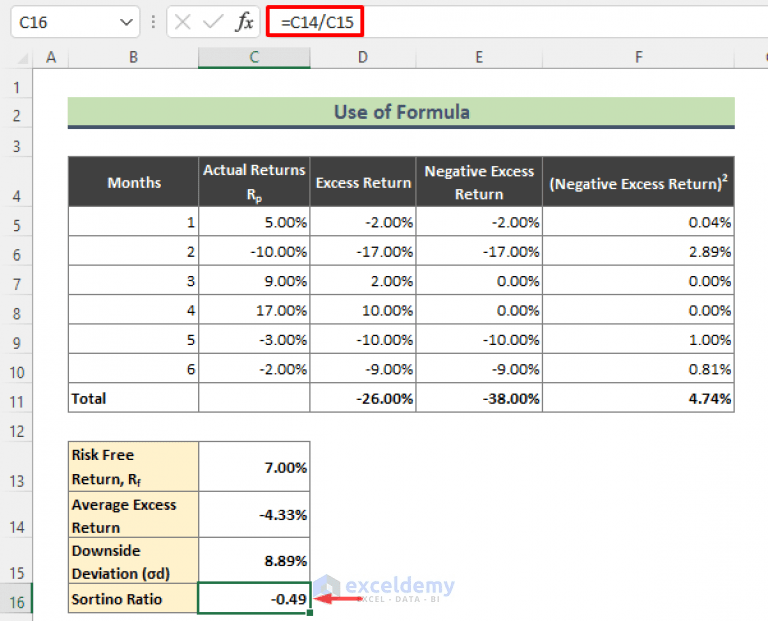768x621 pixels.
Task: Select column E header
Action: pyautogui.click(x=479, y=58)
